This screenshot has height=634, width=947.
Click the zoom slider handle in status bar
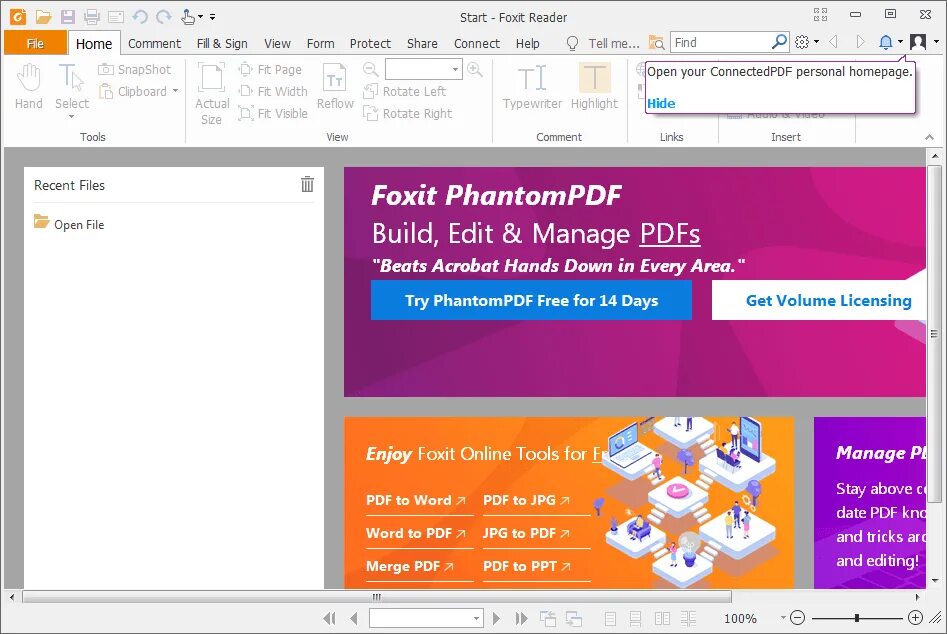pos(857,618)
